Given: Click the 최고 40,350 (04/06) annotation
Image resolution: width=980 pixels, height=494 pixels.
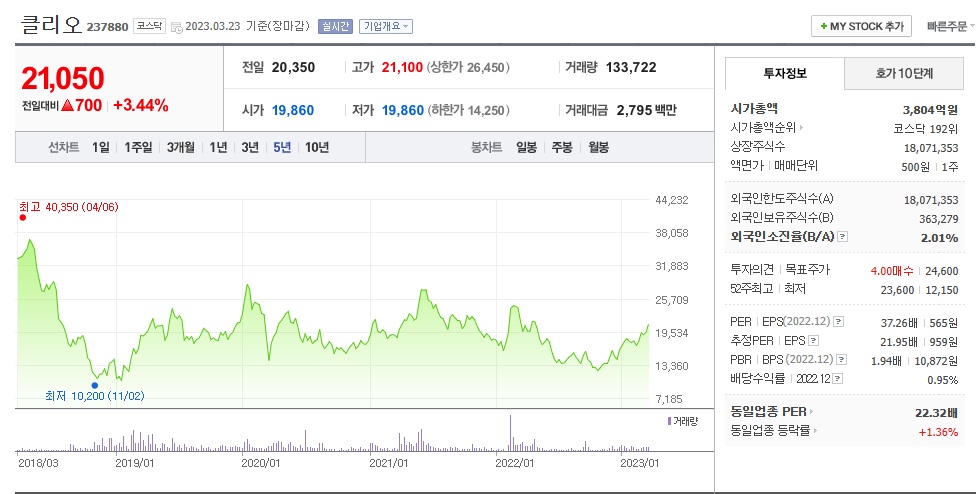Looking at the screenshot, I should (x=69, y=207).
